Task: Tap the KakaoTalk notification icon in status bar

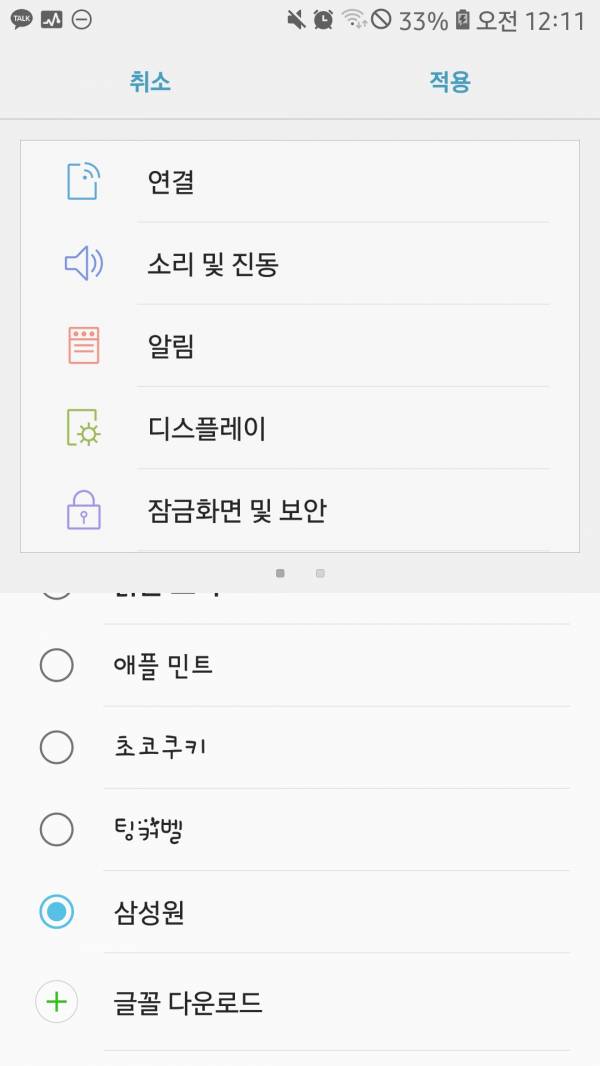Action: click(x=21, y=20)
